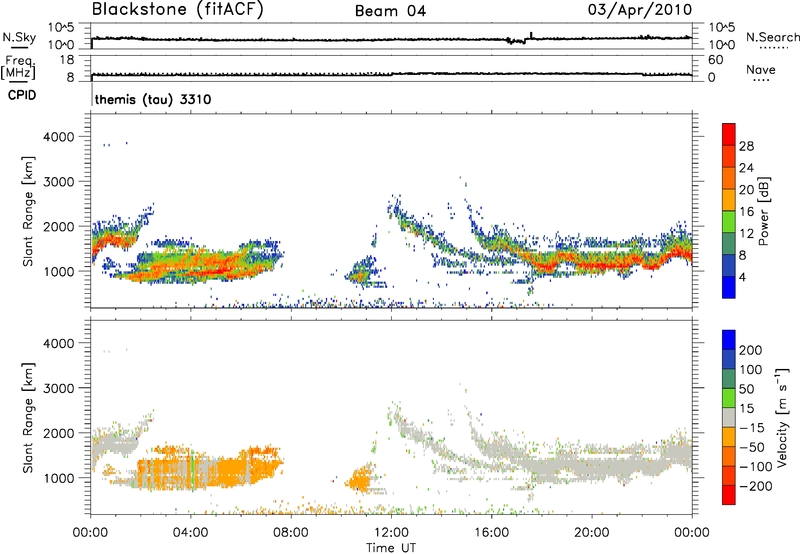Click the Velocity colorbar gray segment between 15 and -15
The width and height of the screenshot is (800, 554).
[x=729, y=417]
